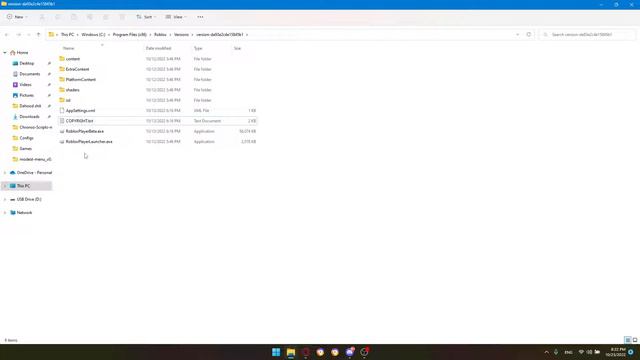Image resolution: width=640 pixels, height=360 pixels.
Task: Click Program Files (x86) breadcrumb
Action: pos(129,35)
